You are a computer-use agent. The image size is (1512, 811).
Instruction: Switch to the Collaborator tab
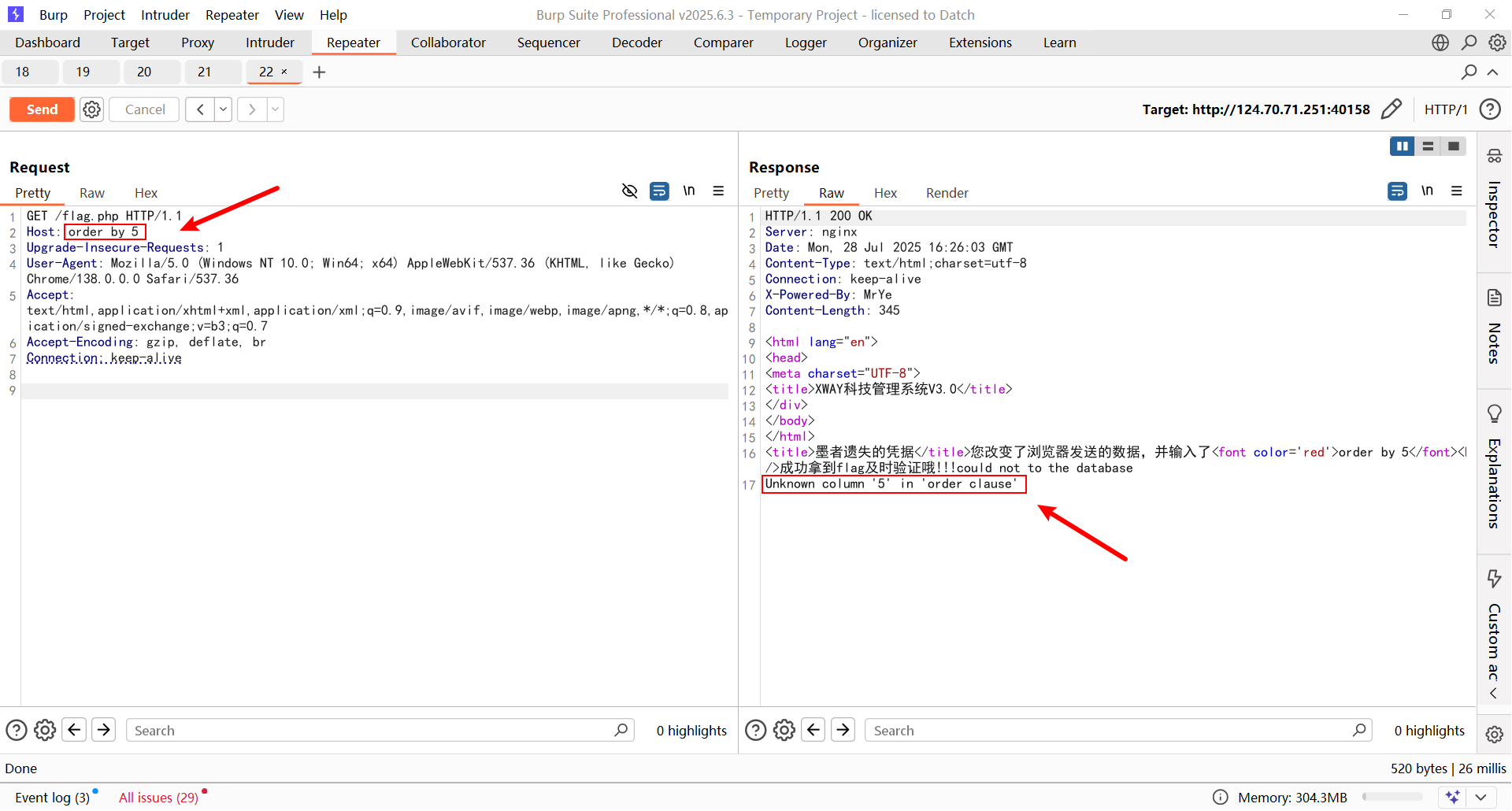[448, 43]
